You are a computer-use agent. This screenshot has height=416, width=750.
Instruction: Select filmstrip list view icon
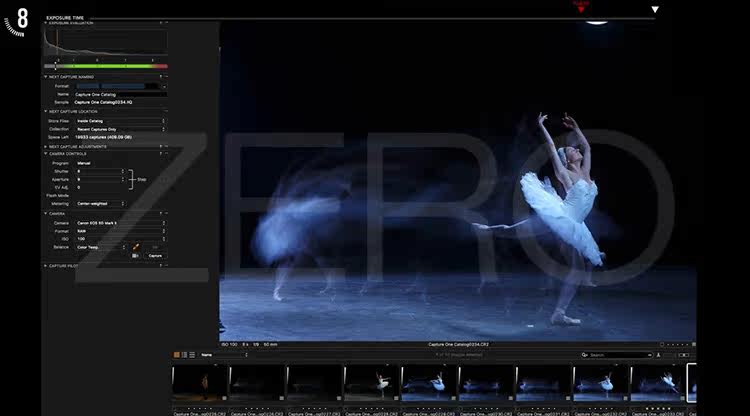tap(184, 355)
